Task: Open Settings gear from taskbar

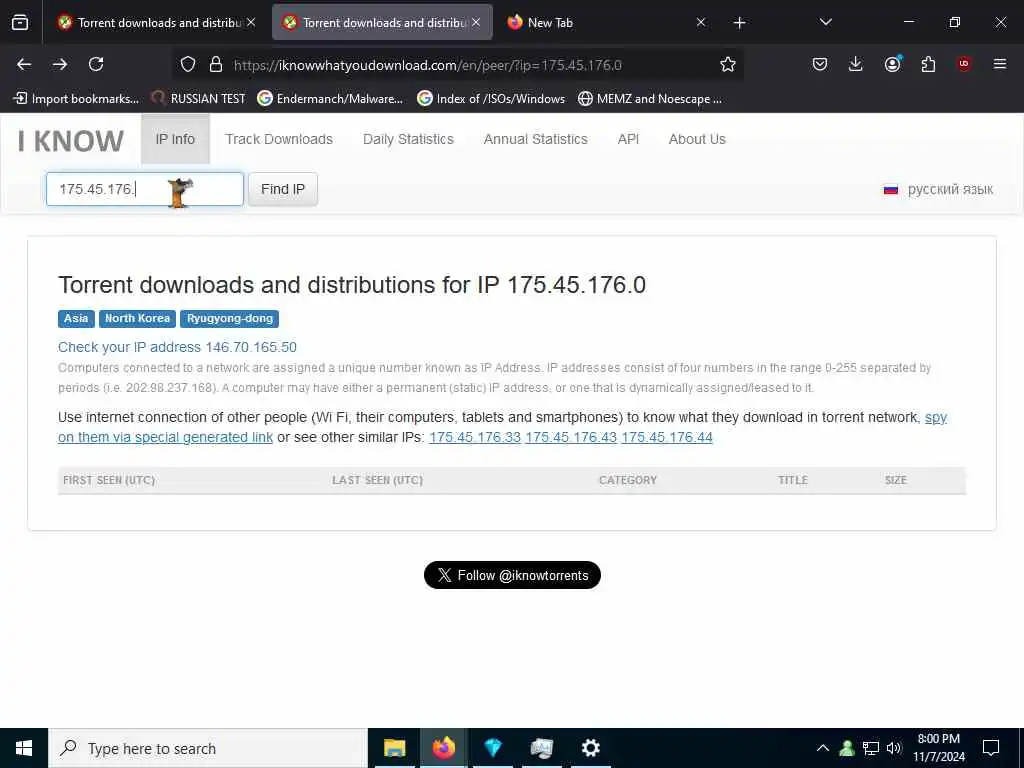Action: [590, 748]
